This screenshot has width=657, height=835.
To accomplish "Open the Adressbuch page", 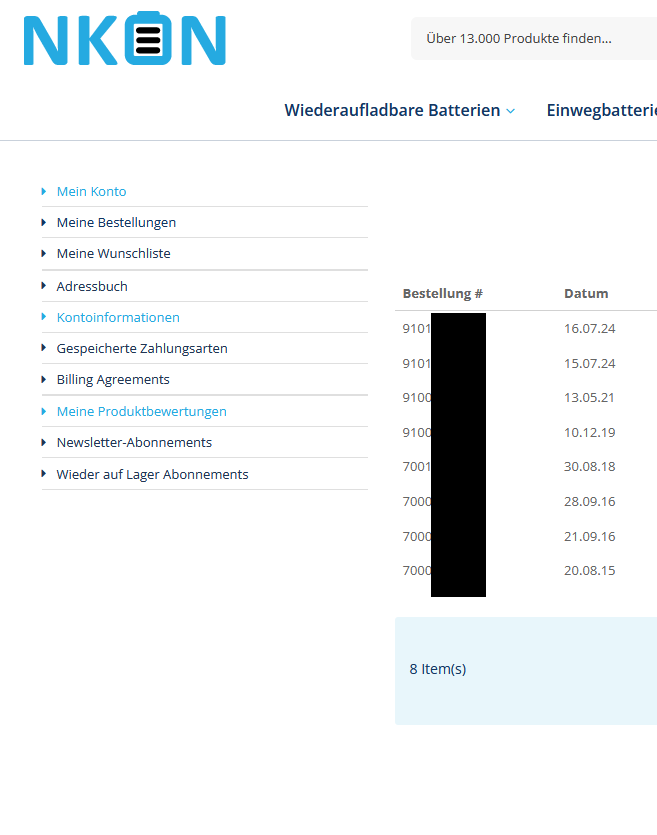I will pyautogui.click(x=92, y=286).
